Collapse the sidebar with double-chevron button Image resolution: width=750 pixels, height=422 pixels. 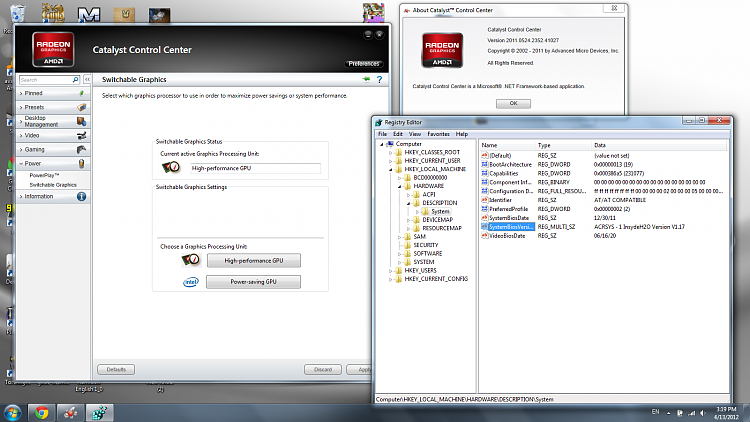click(x=87, y=79)
